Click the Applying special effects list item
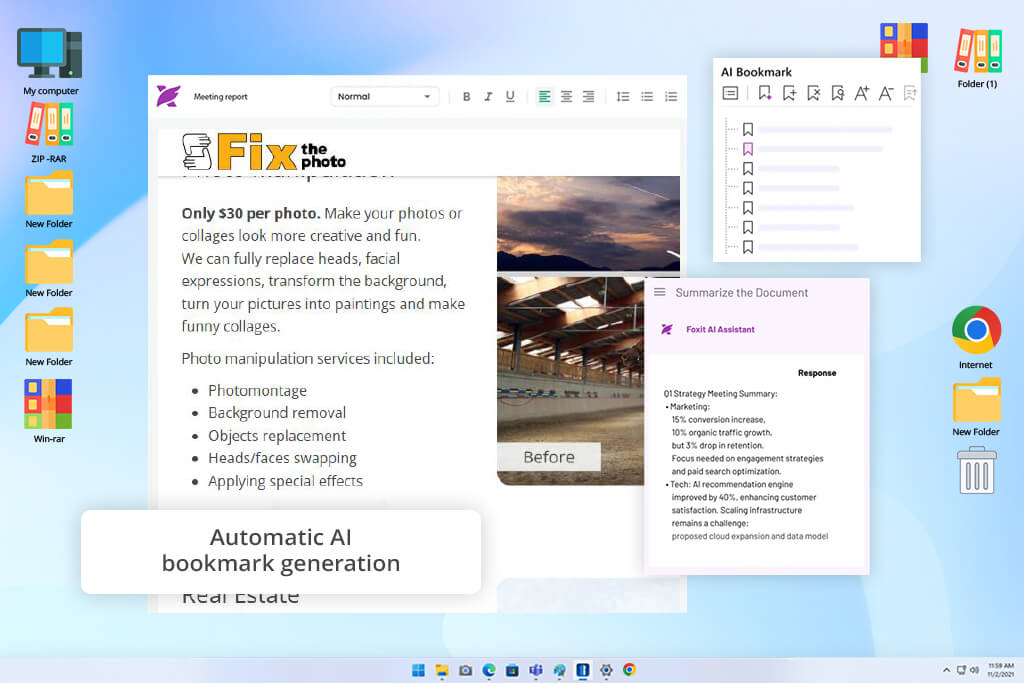Image resolution: width=1024 pixels, height=683 pixels. click(285, 481)
